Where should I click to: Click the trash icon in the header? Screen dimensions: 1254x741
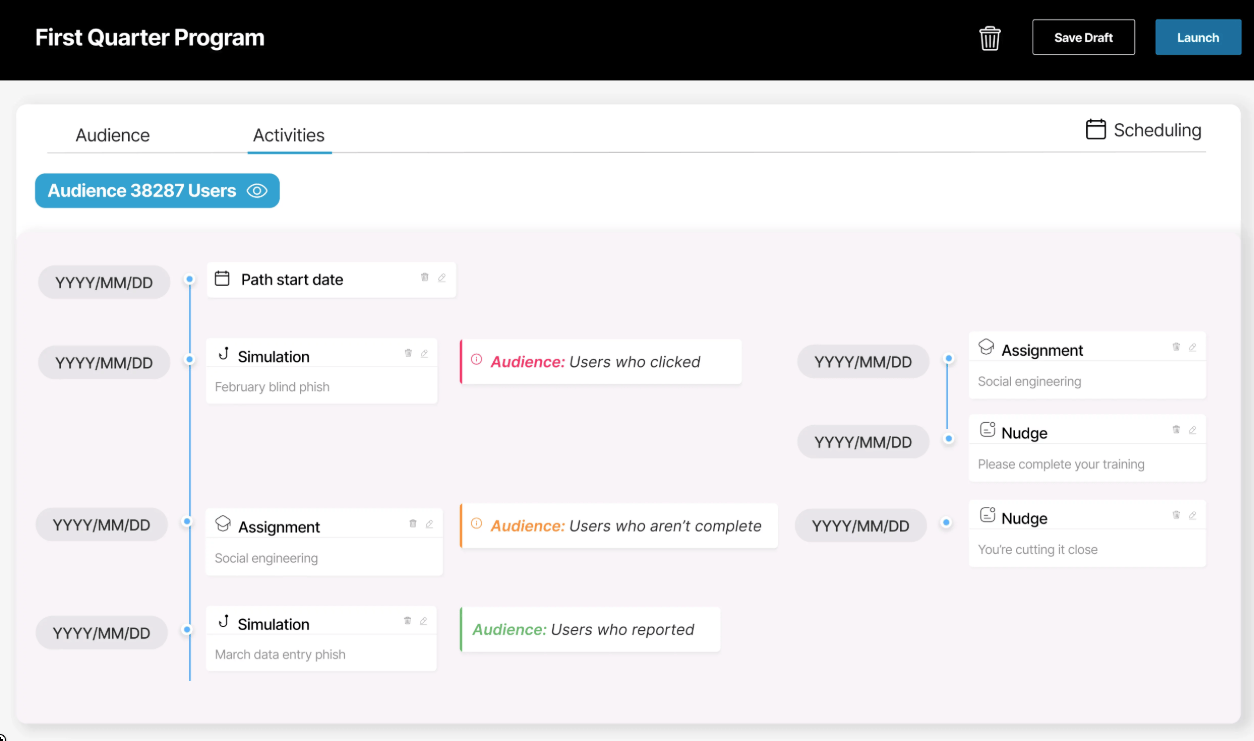990,38
